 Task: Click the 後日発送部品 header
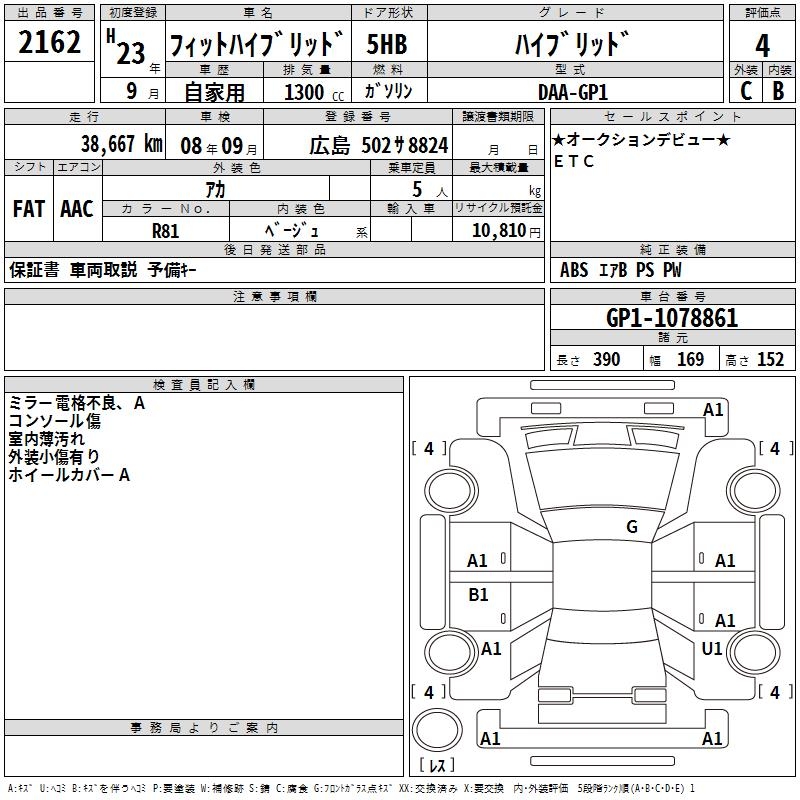[x=274, y=249]
